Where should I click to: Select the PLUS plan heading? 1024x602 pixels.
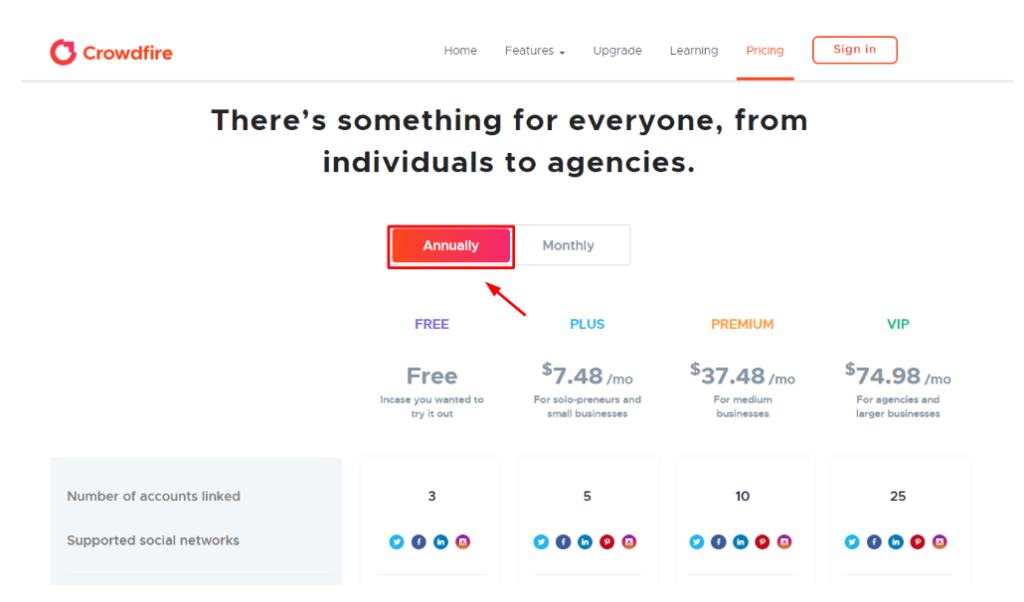tap(587, 324)
